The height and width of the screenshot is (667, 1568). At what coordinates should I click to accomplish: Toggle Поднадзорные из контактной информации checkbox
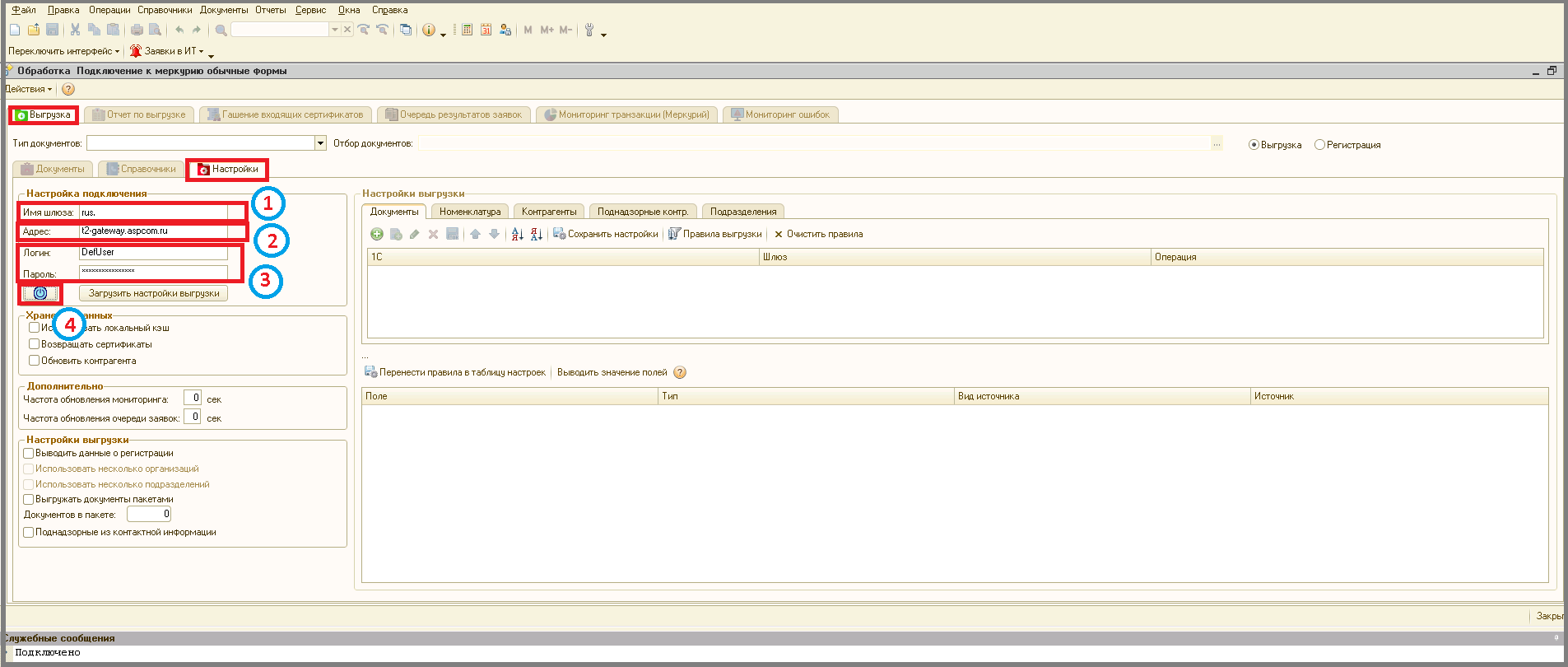[x=29, y=532]
